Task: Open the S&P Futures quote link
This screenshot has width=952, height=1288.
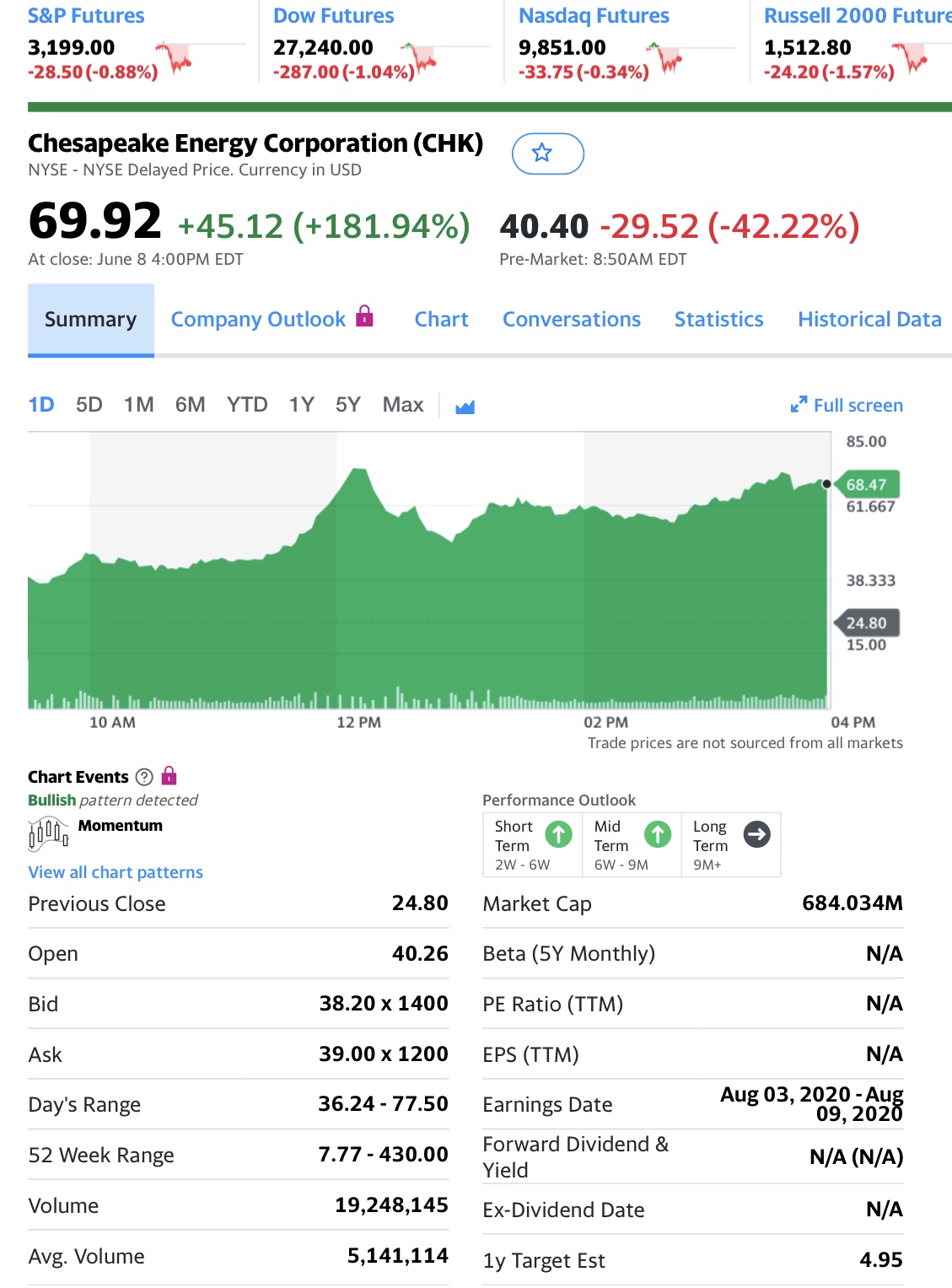Action: point(86,16)
